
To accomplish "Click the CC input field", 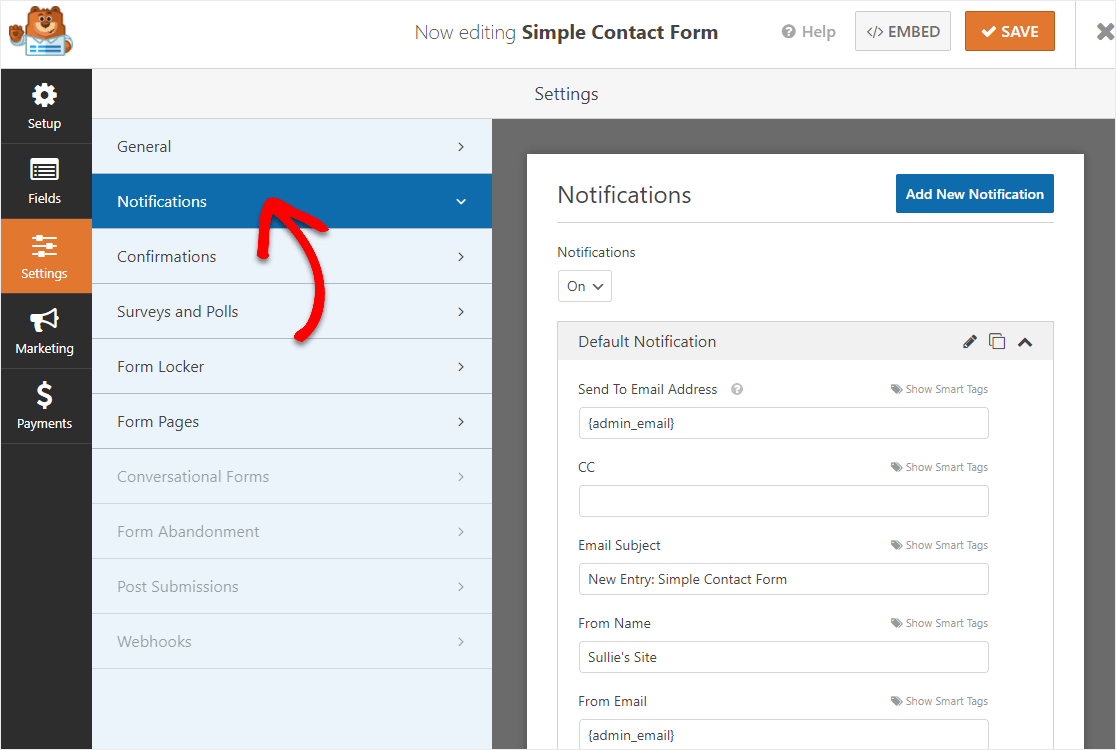I will click(x=784, y=501).
